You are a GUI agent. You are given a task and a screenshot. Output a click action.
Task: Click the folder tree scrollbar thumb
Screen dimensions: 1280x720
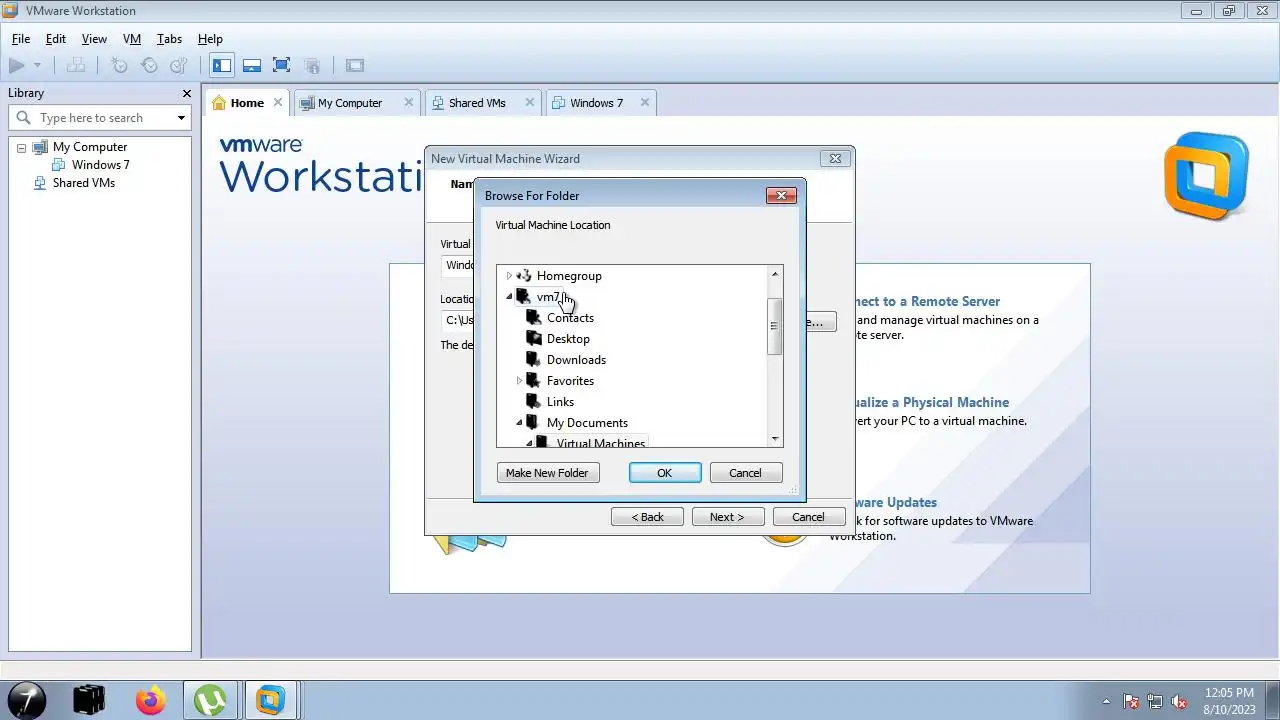[774, 326]
